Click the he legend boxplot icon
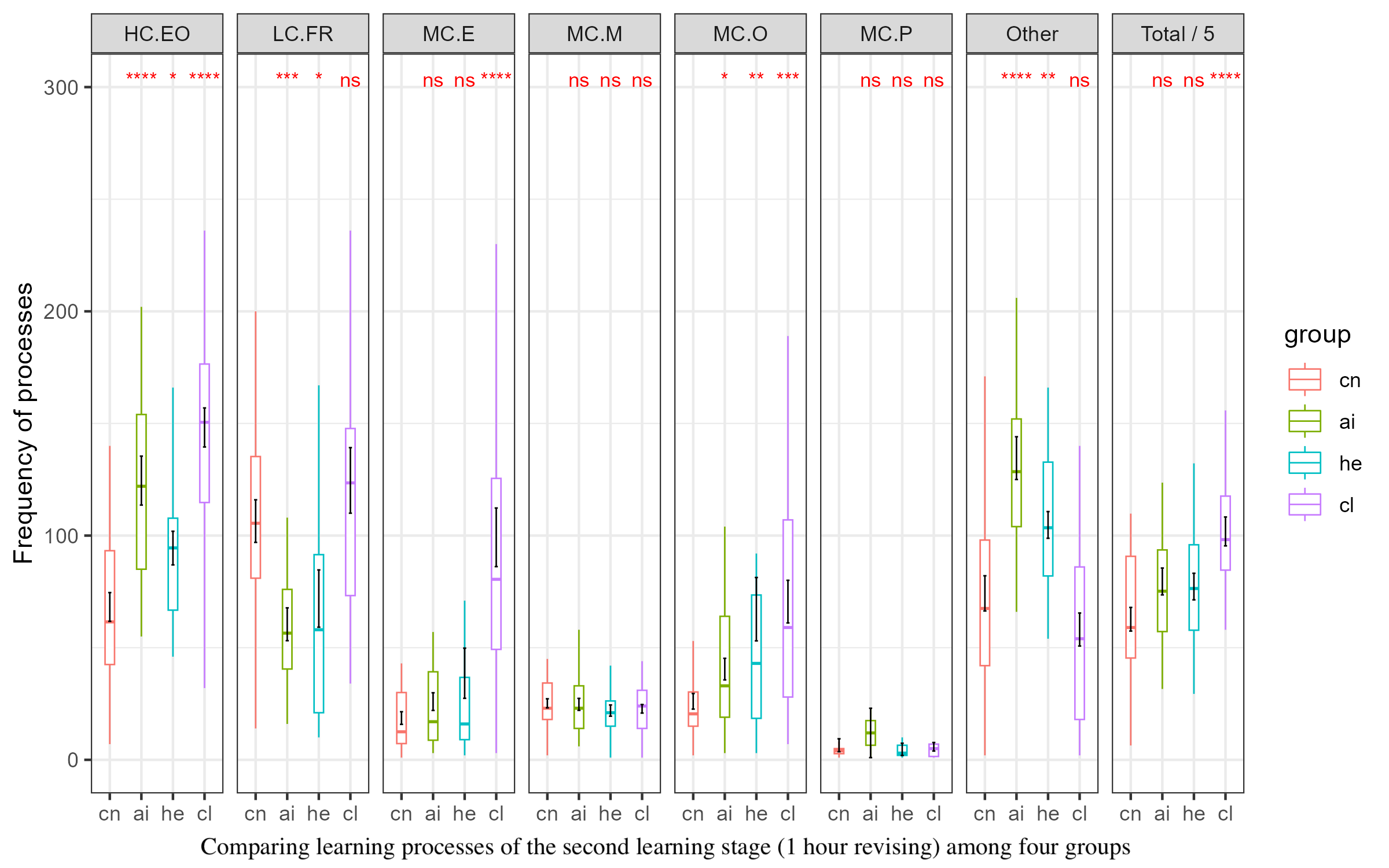 (1305, 463)
